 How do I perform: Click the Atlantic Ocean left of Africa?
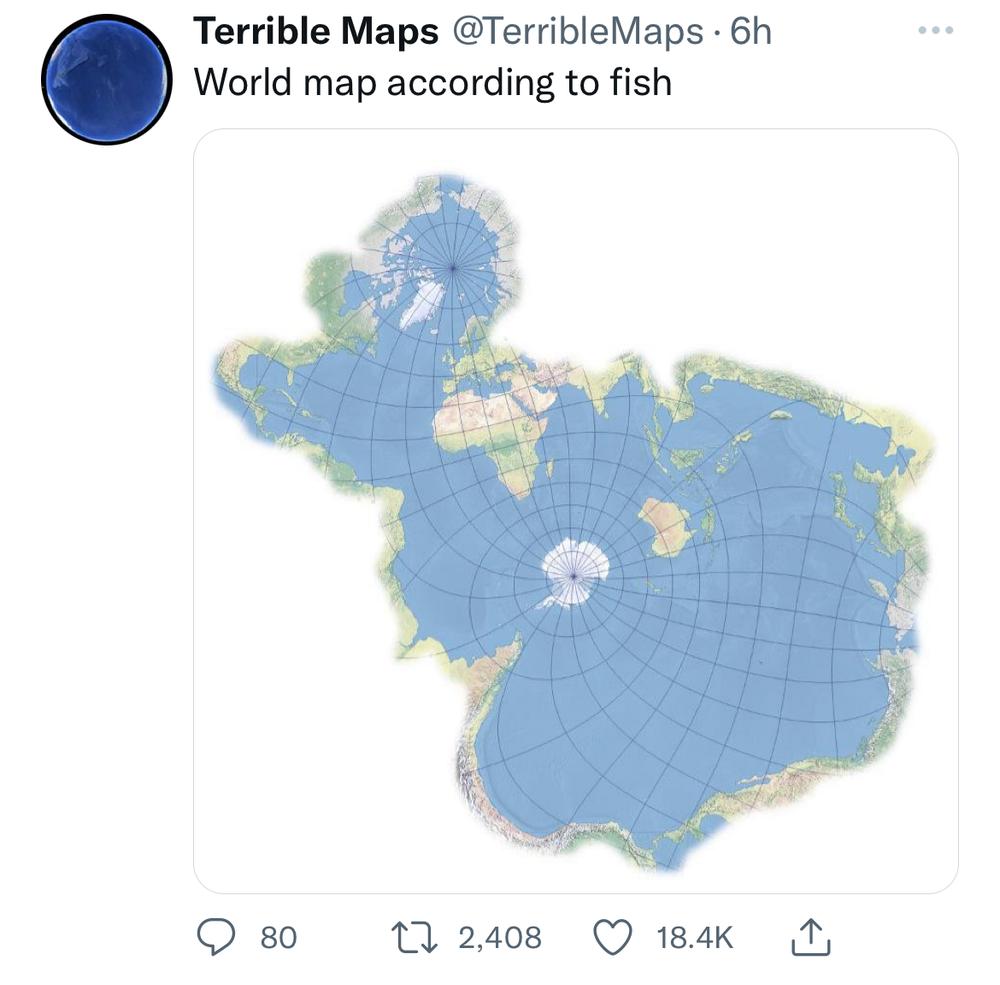coord(383,408)
